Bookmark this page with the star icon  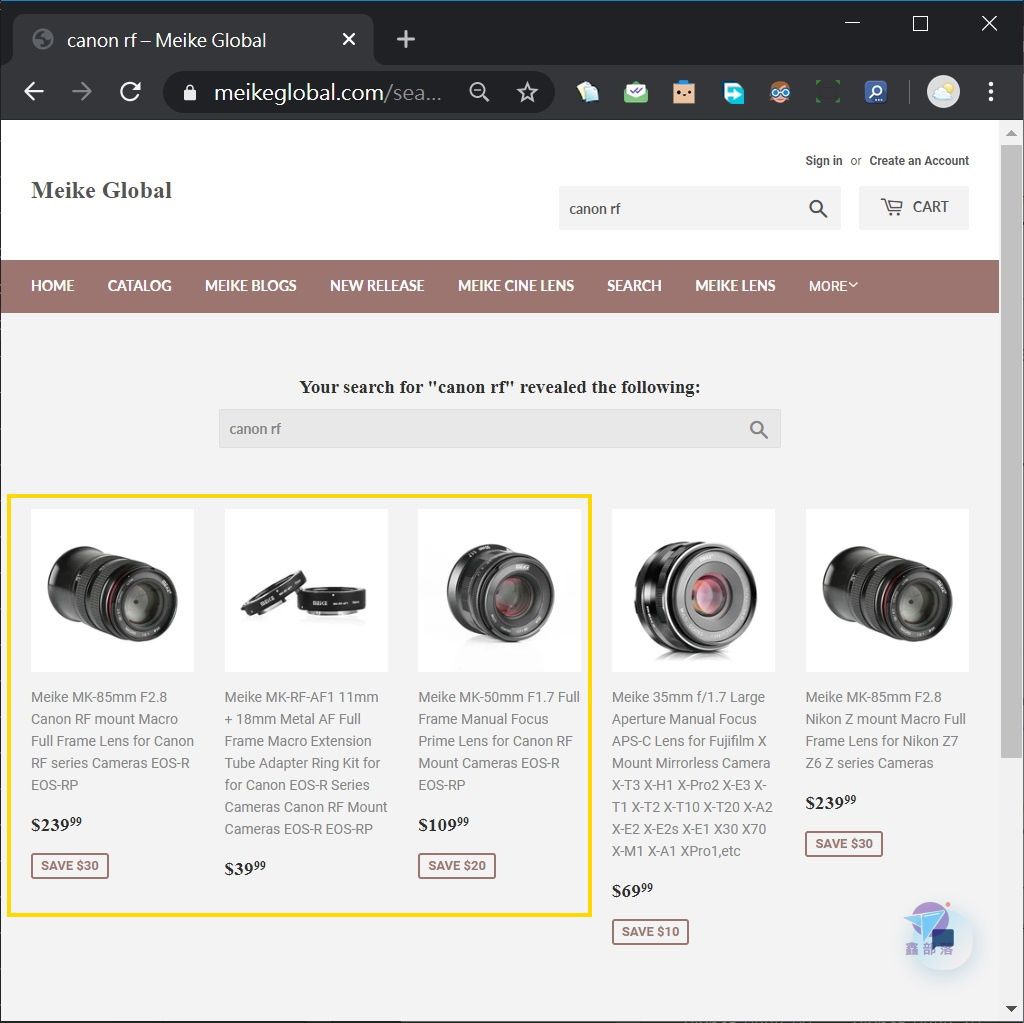(527, 92)
